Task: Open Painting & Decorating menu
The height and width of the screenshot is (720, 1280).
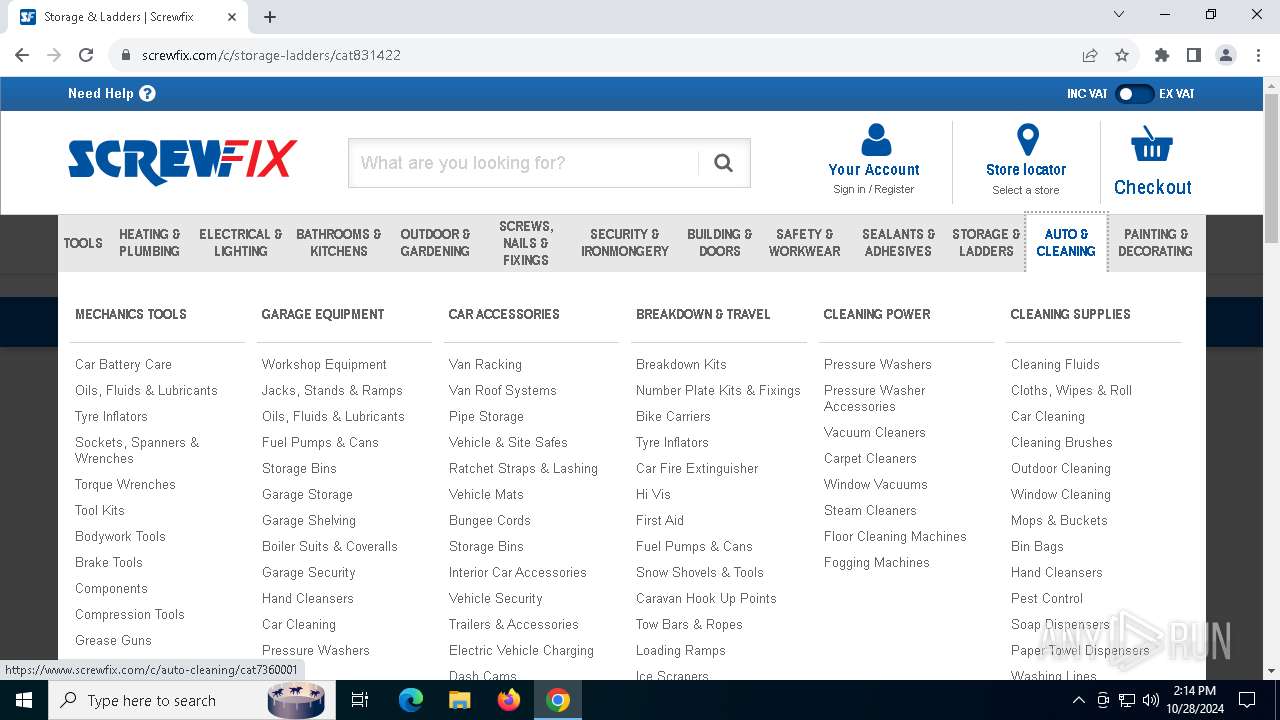Action: [x=1155, y=243]
